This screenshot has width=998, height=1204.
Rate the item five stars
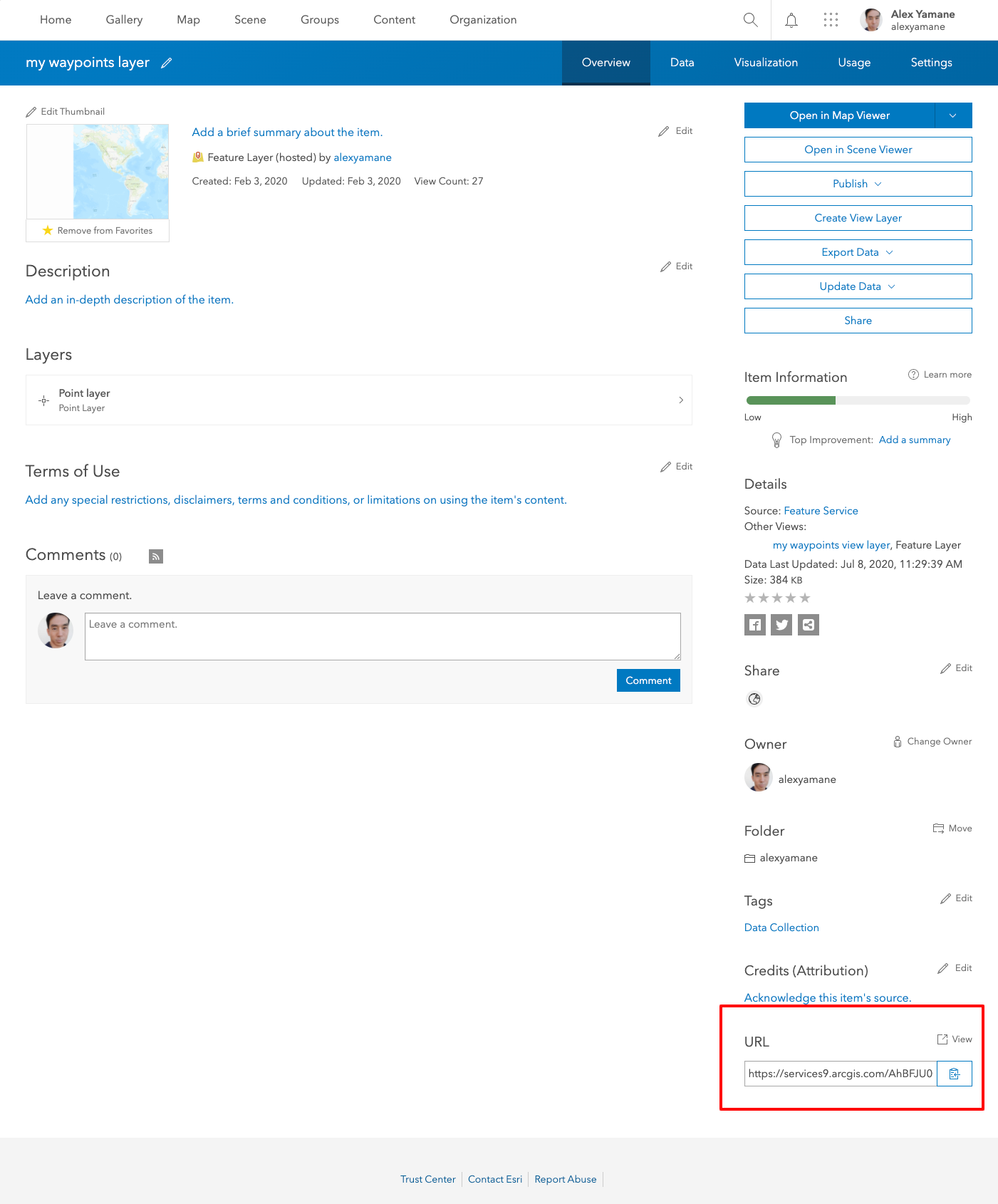(805, 598)
